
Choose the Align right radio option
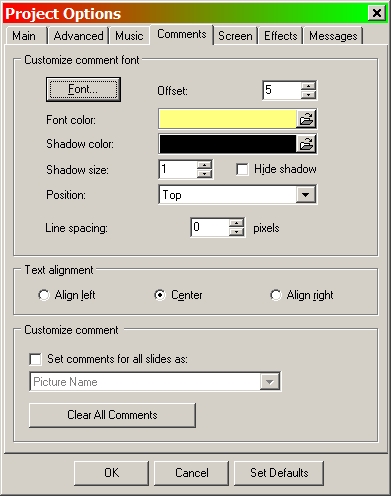[276, 295]
